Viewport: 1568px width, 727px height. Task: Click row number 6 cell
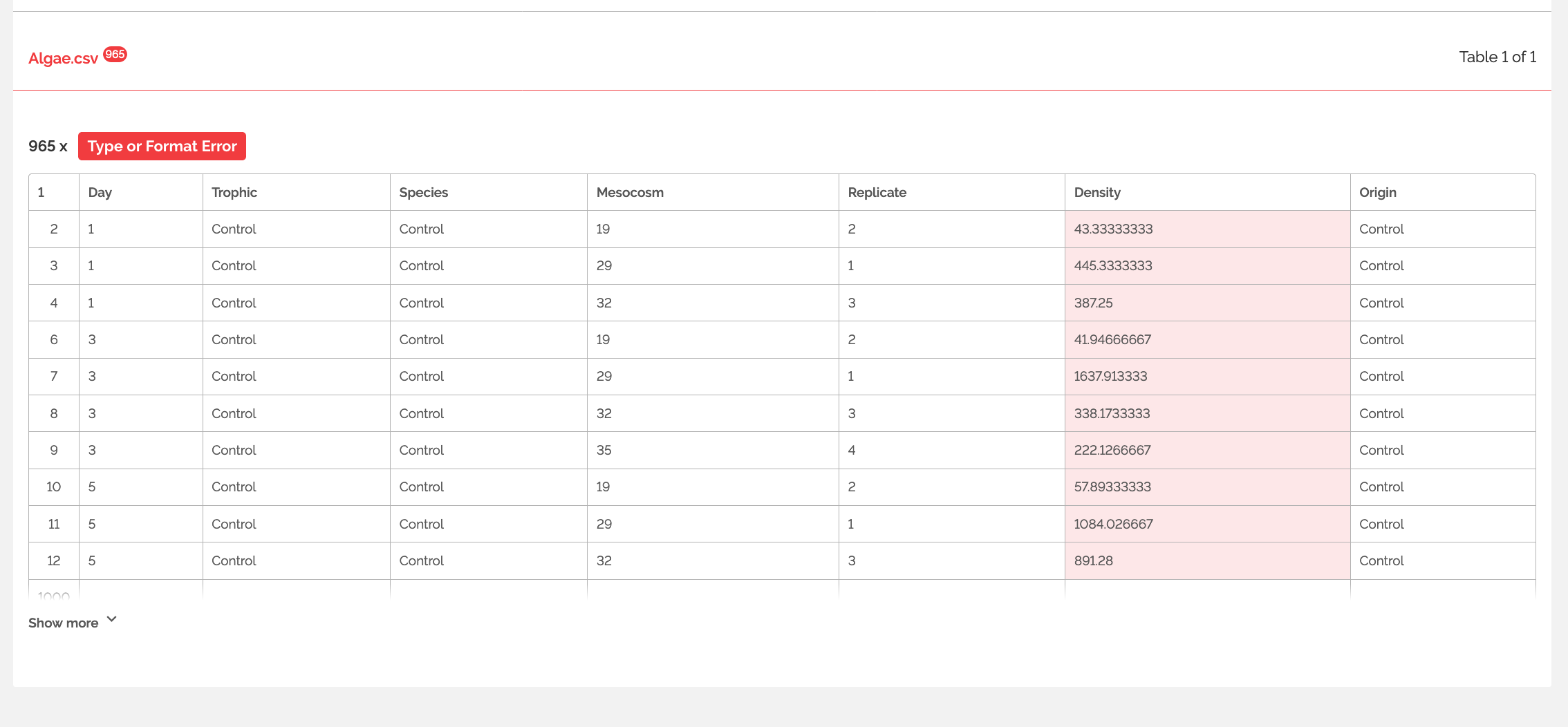[54, 340]
